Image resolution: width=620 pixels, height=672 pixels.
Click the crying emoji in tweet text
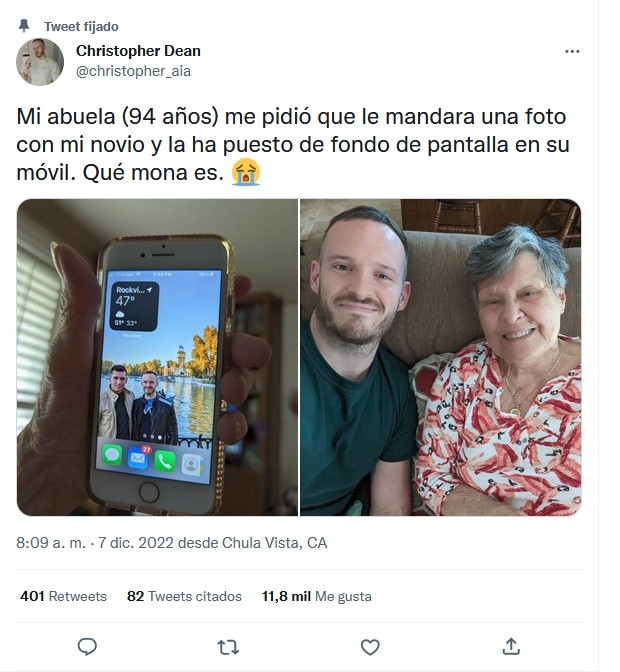point(246,172)
